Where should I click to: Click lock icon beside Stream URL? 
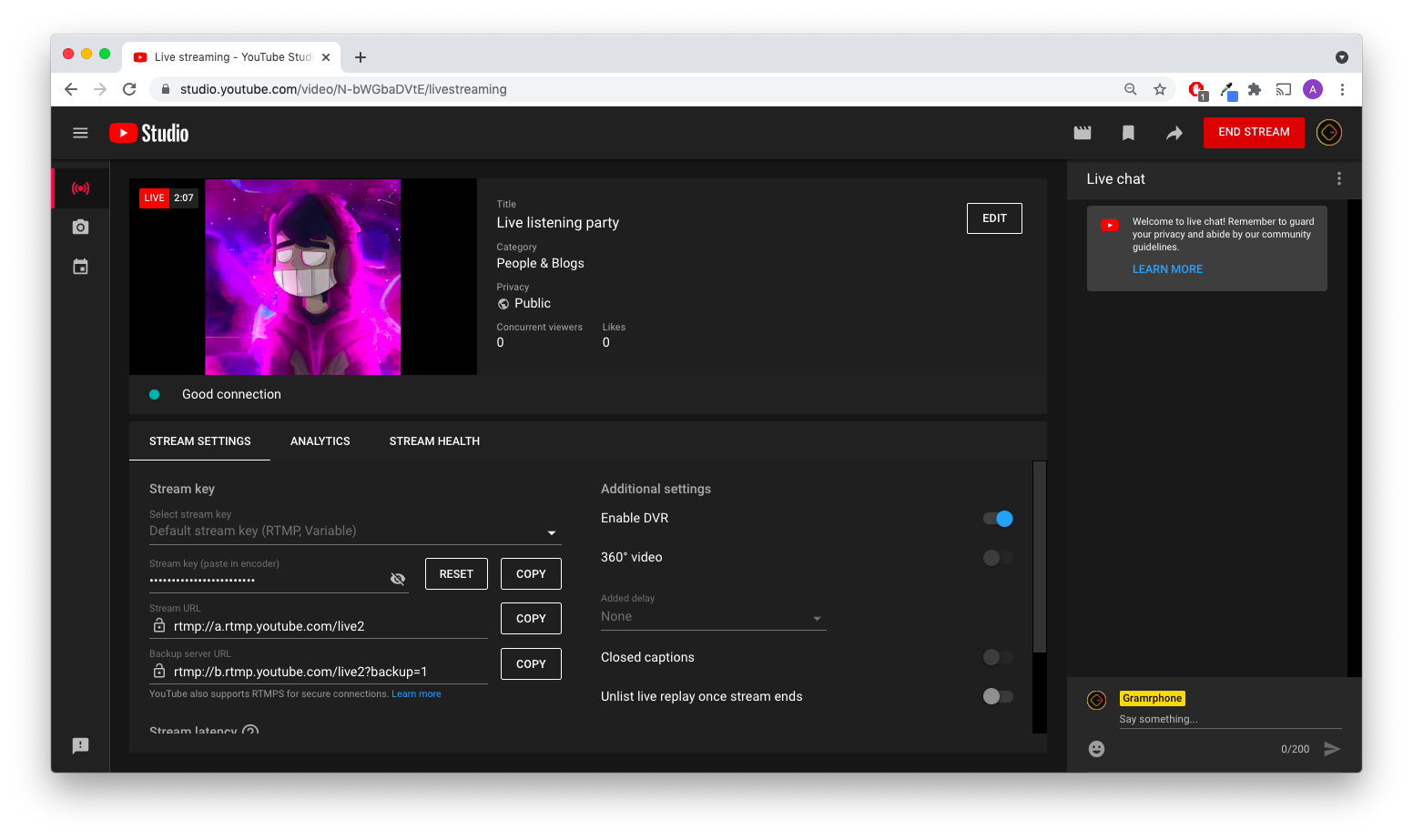click(159, 625)
